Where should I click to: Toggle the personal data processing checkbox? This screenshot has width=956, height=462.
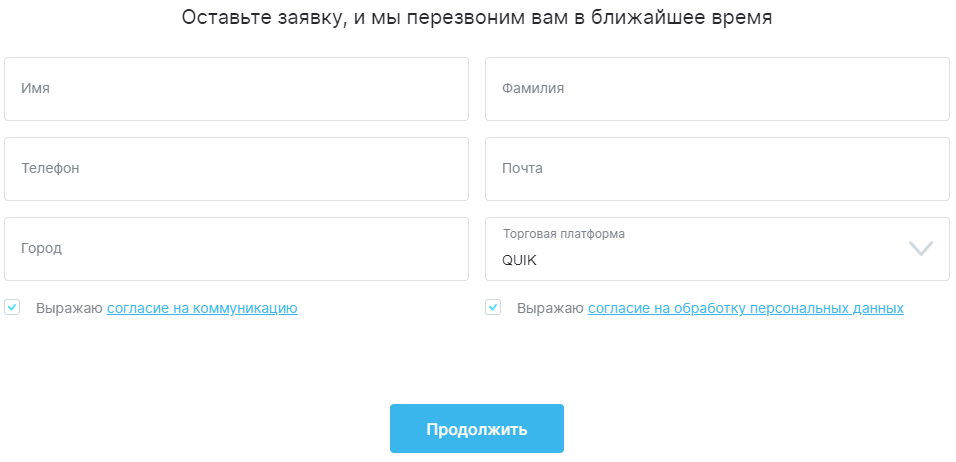[x=493, y=307]
